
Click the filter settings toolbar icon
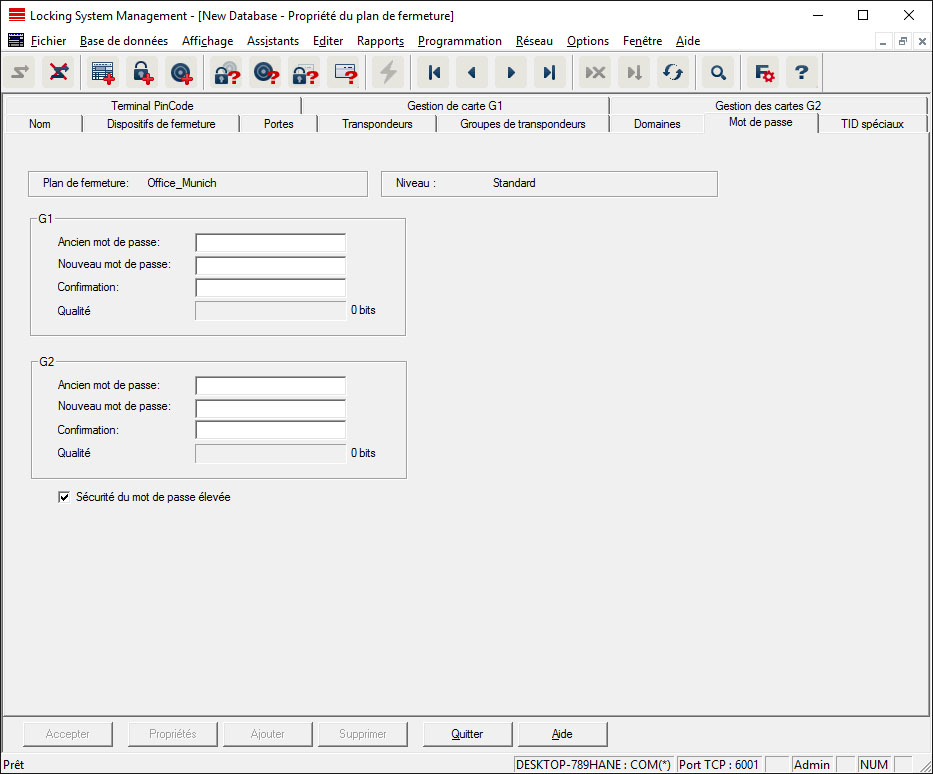(764, 72)
